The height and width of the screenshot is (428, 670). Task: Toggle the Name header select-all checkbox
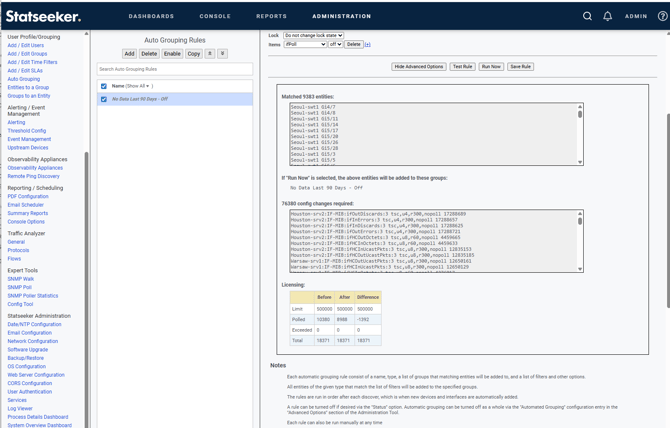tap(103, 86)
